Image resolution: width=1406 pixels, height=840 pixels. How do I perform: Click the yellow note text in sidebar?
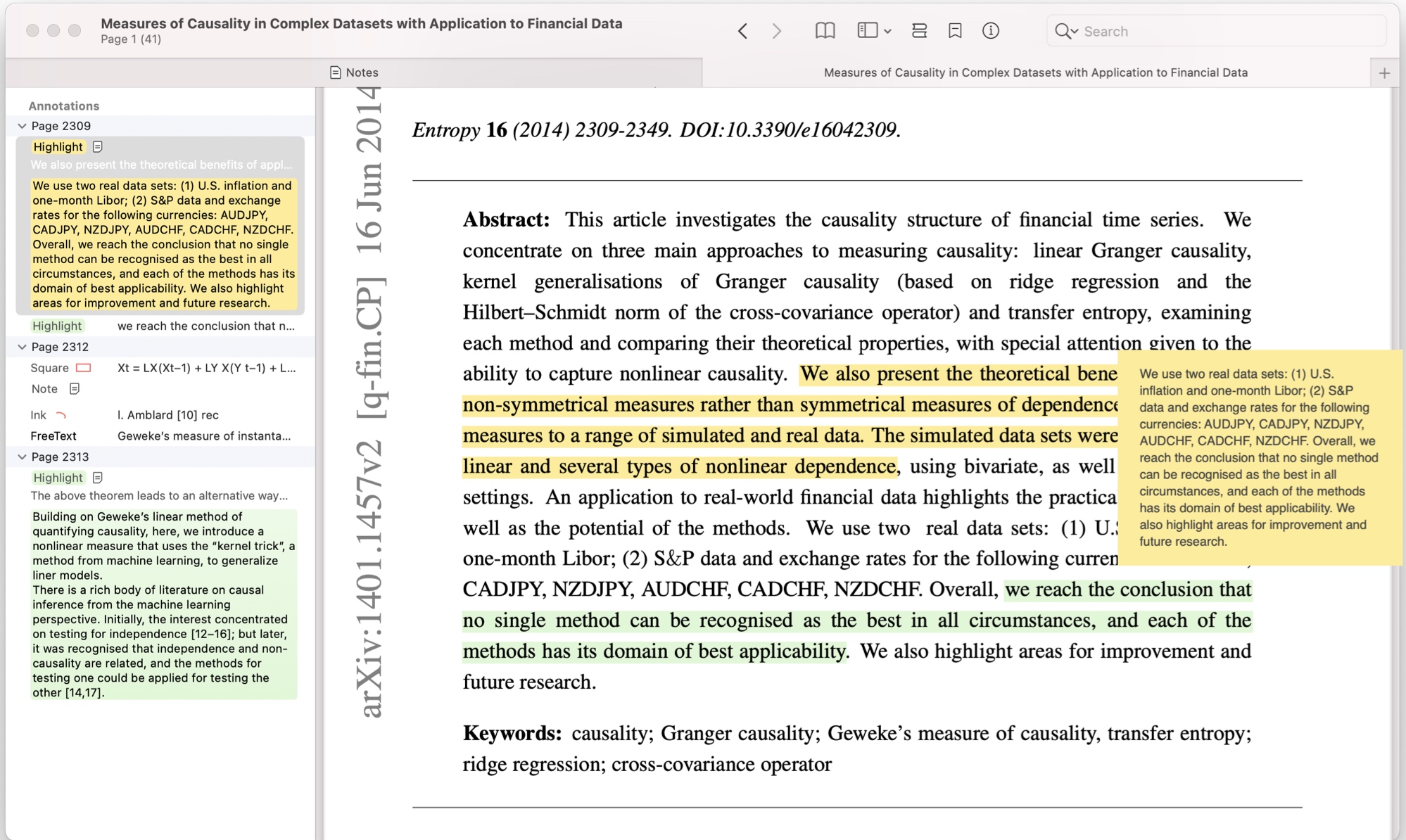click(x=163, y=244)
